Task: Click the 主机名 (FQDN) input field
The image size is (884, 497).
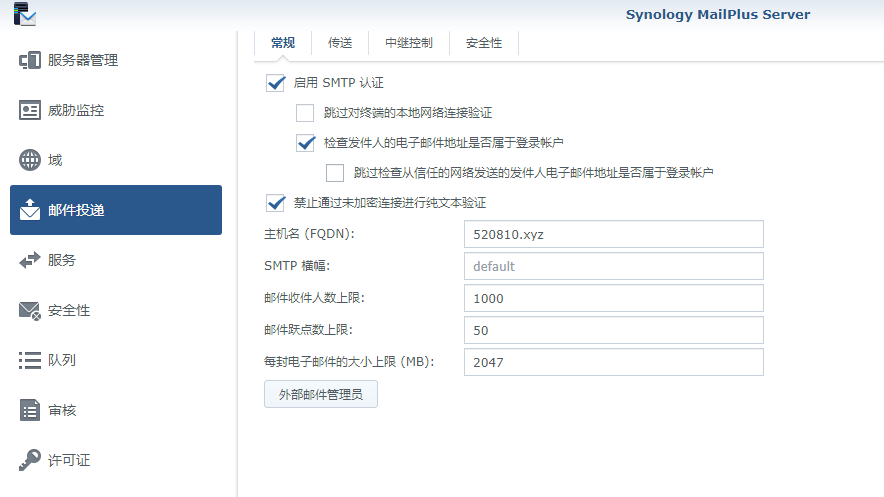Action: pyautogui.click(x=613, y=234)
